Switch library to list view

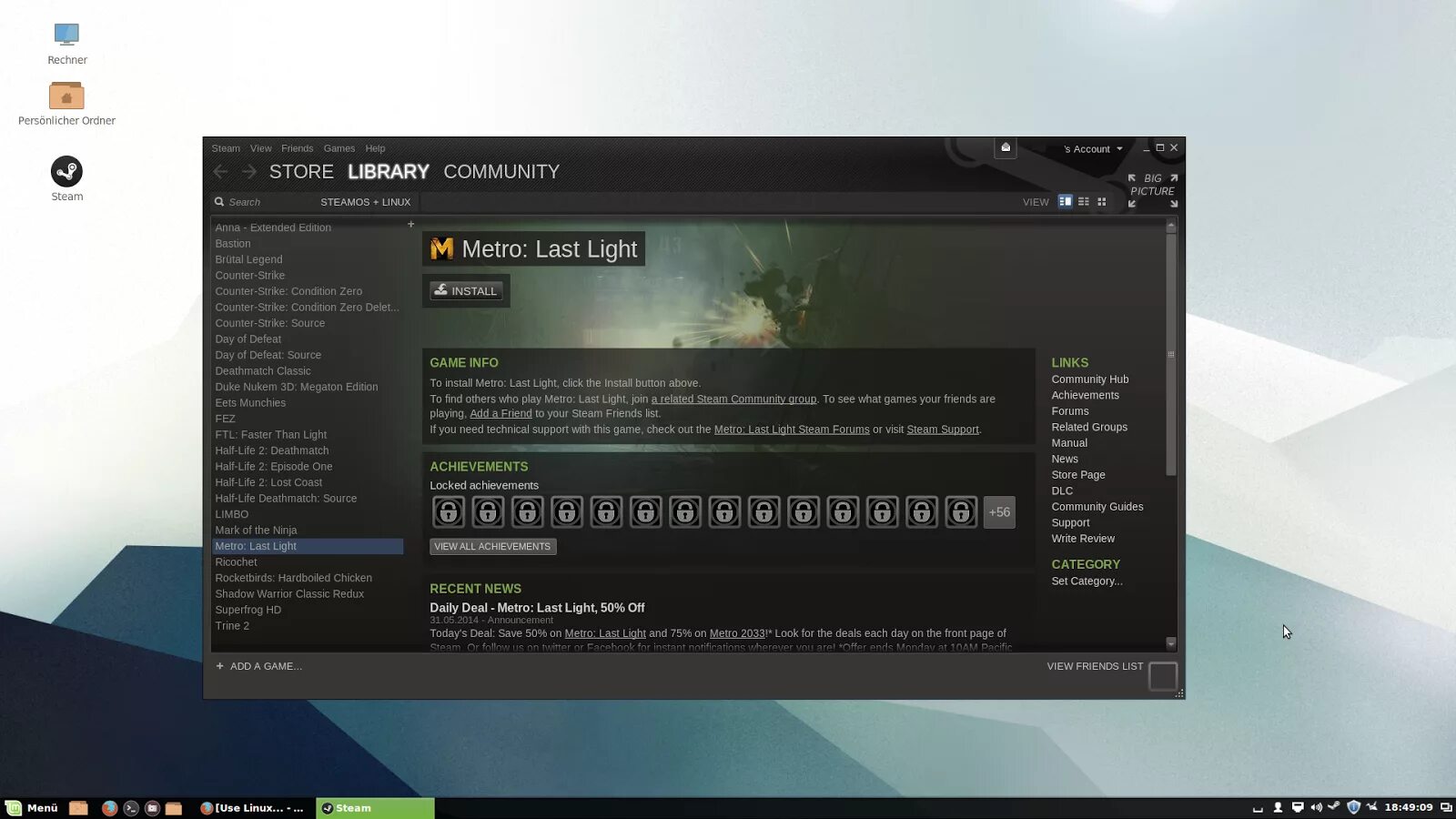pos(1083,201)
